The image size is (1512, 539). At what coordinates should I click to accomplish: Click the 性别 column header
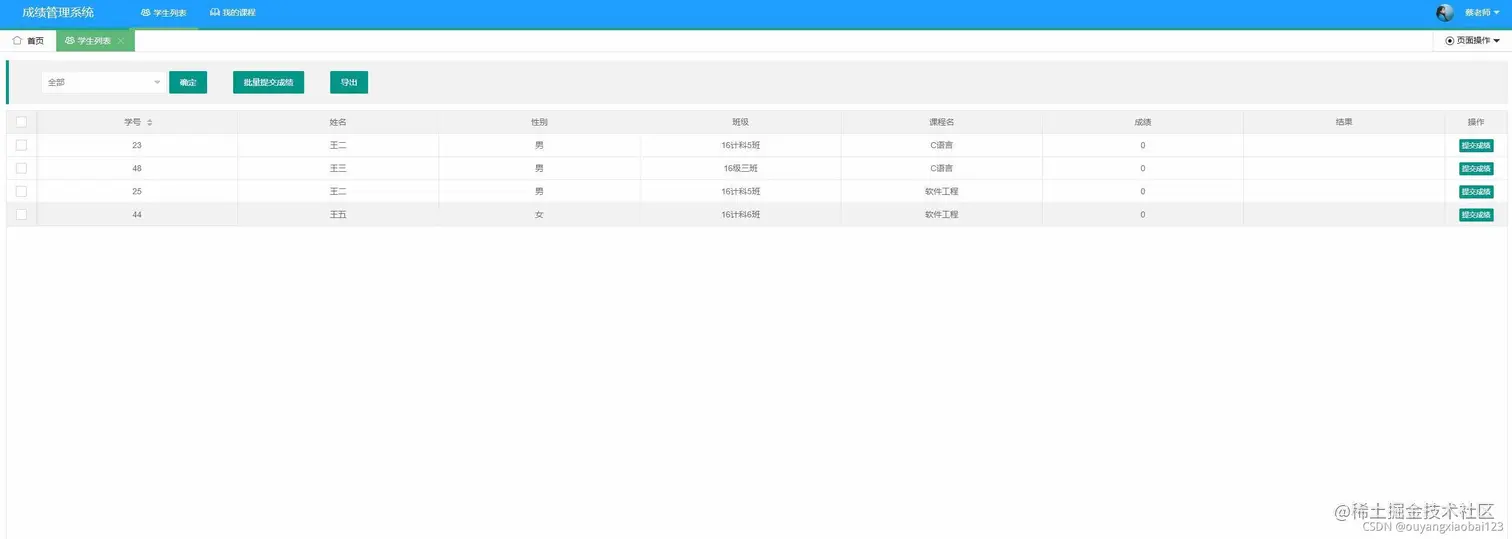539,122
